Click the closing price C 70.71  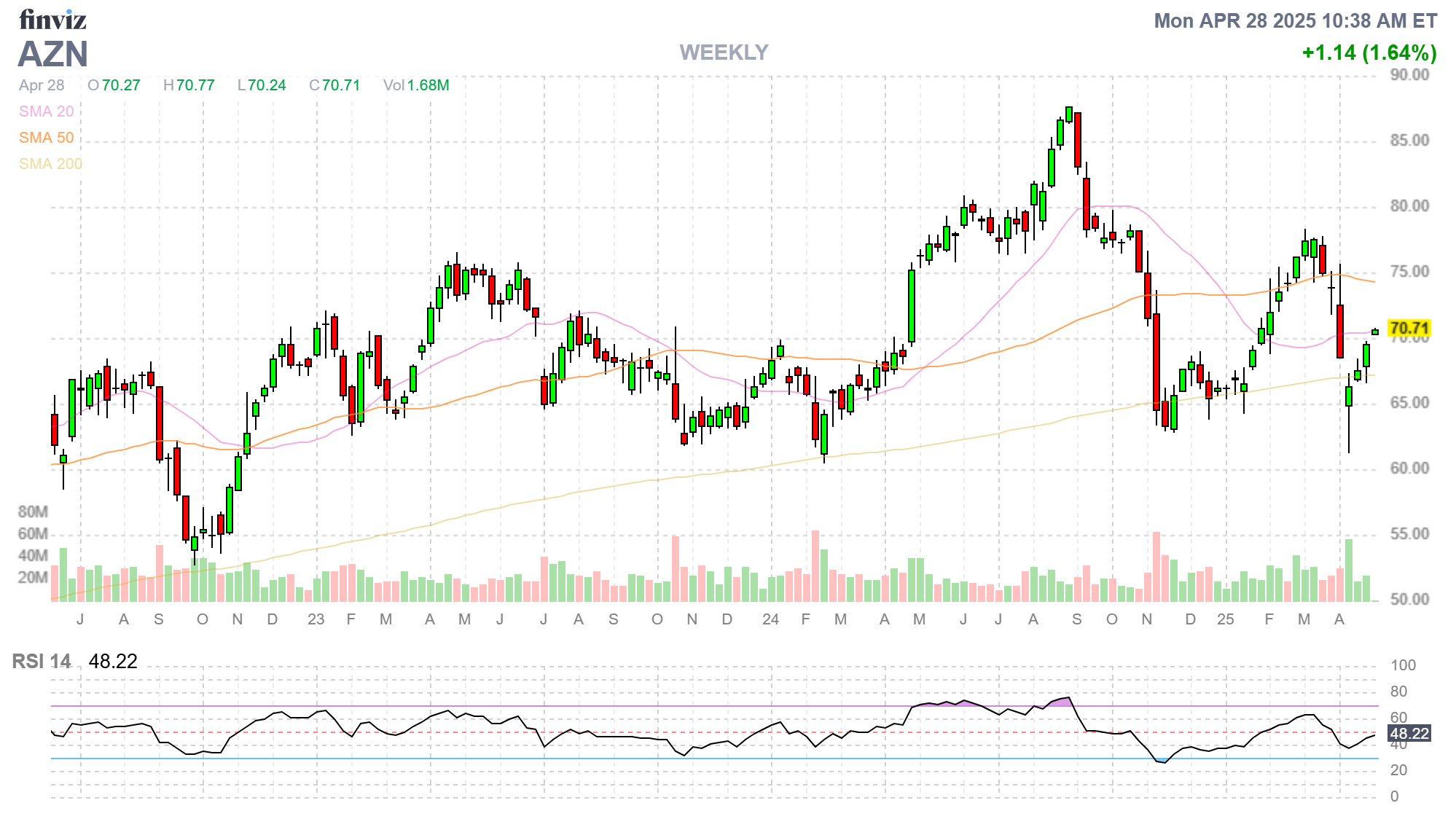(x=334, y=85)
